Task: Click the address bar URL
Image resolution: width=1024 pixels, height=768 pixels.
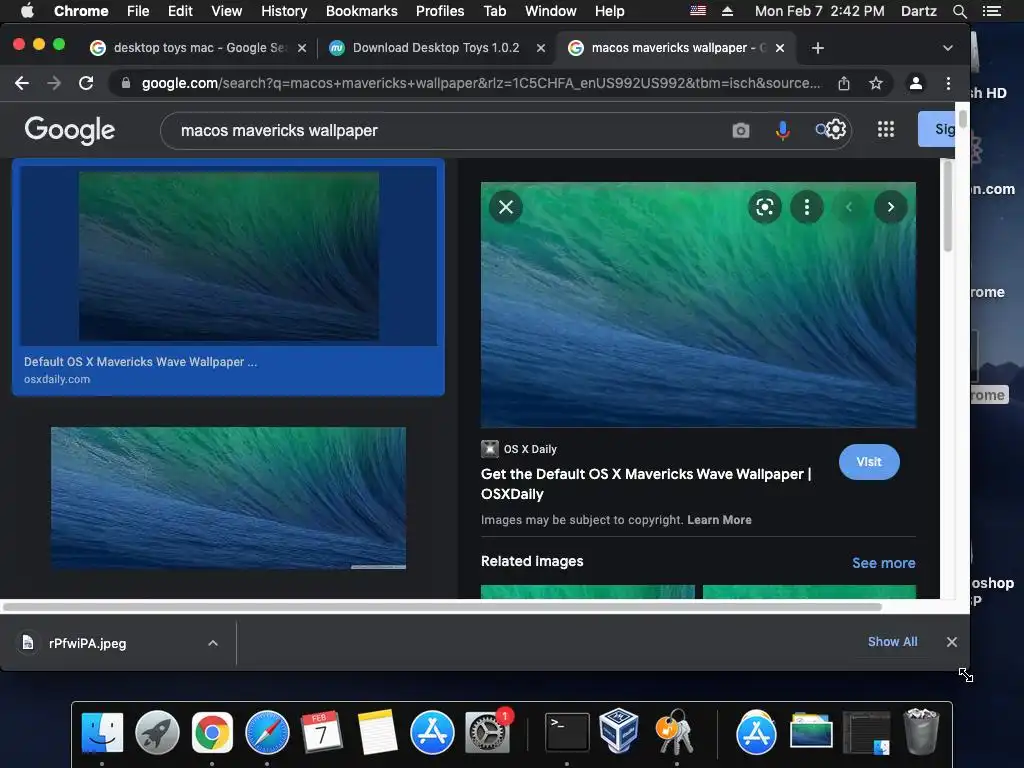Action: click(x=481, y=83)
